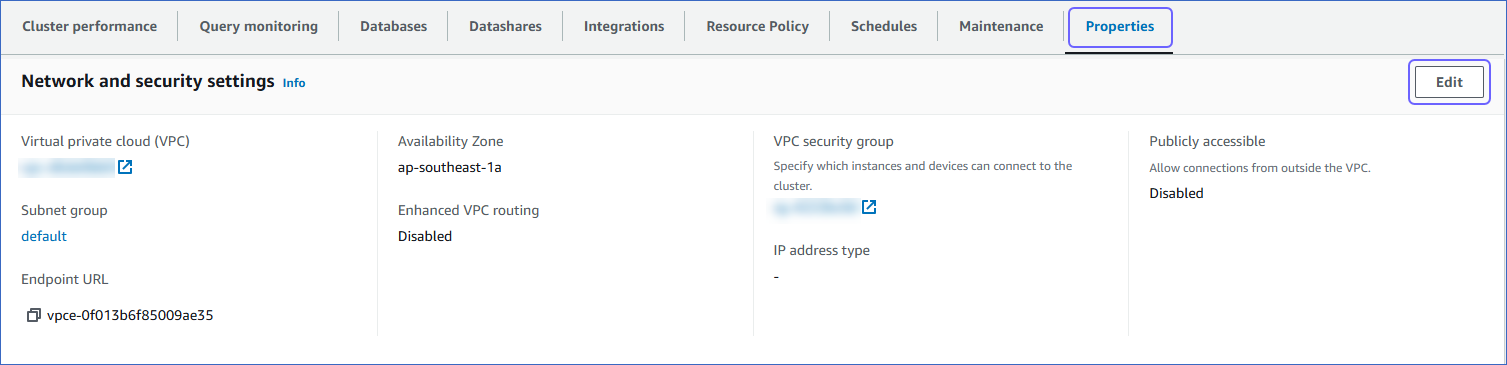Select the Datashares tab
Image resolution: width=1507 pixels, height=365 pixels.
pos(505,27)
